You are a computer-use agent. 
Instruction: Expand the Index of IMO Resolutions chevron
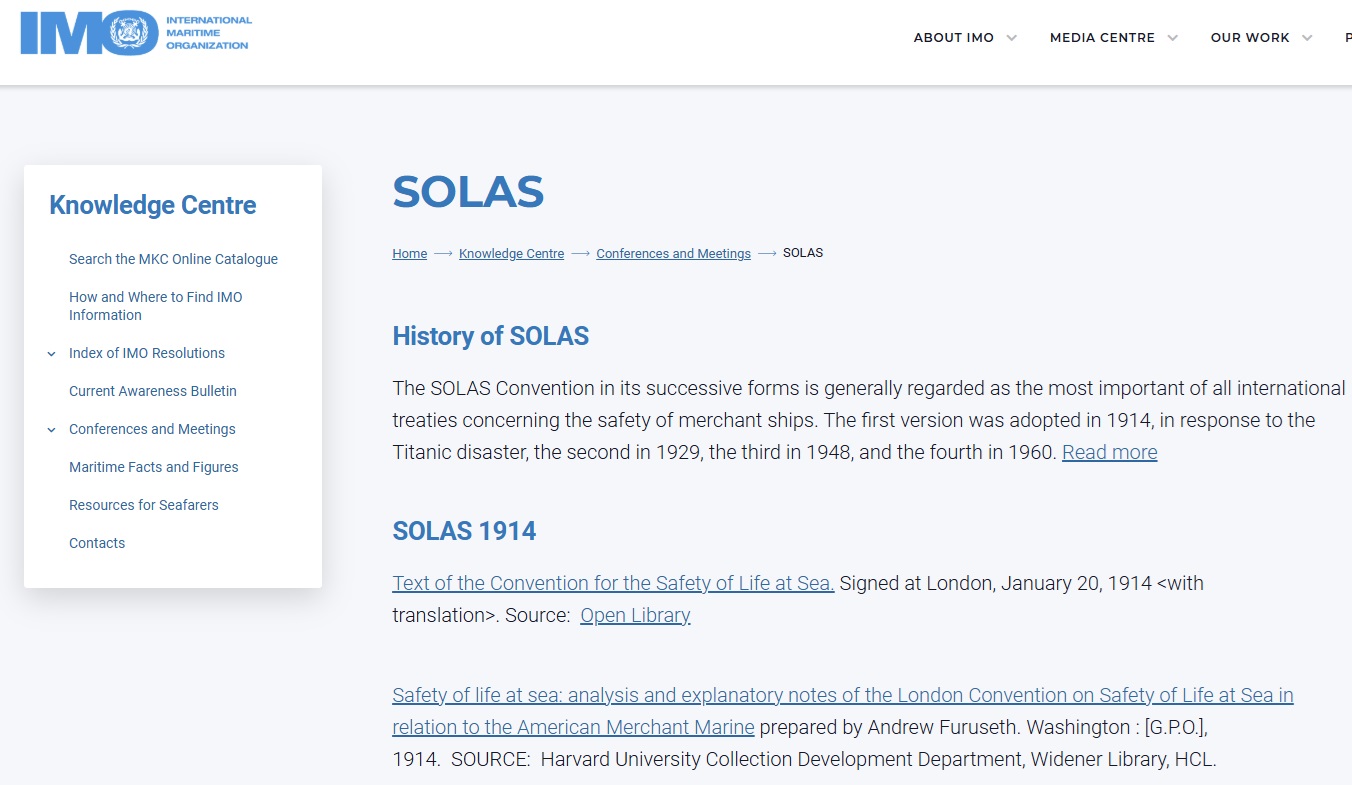point(51,353)
